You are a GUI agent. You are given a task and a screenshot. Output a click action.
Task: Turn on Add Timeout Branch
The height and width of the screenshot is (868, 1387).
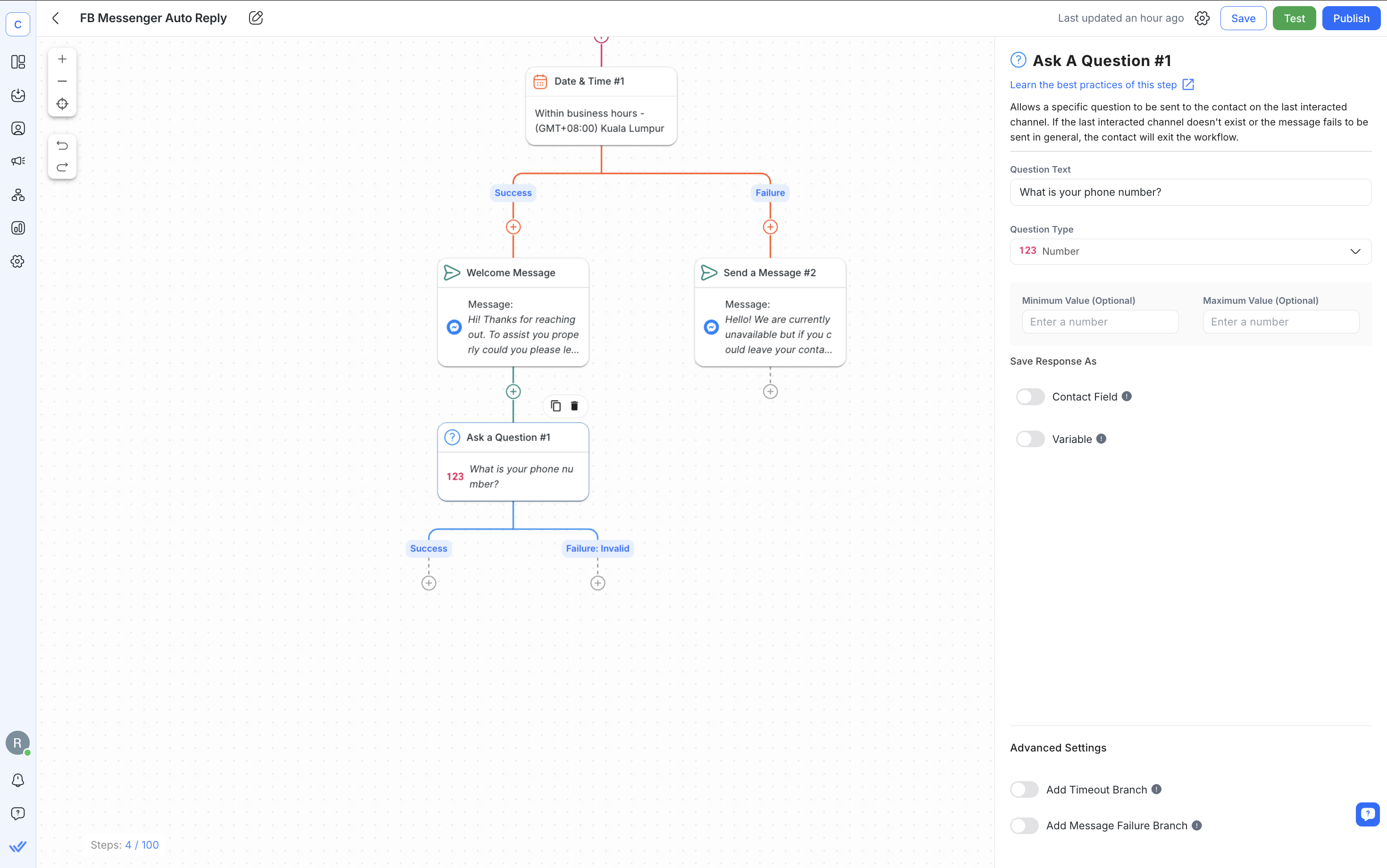point(1024,789)
